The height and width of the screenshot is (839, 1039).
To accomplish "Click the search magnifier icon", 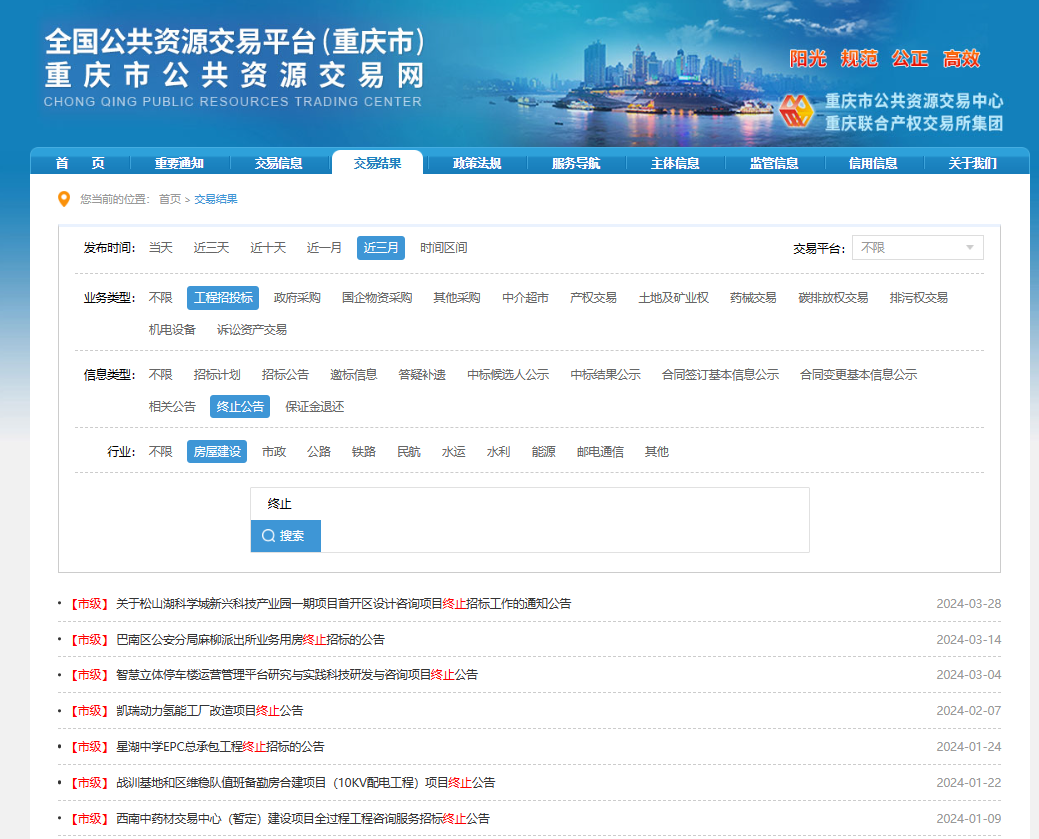I will point(268,536).
